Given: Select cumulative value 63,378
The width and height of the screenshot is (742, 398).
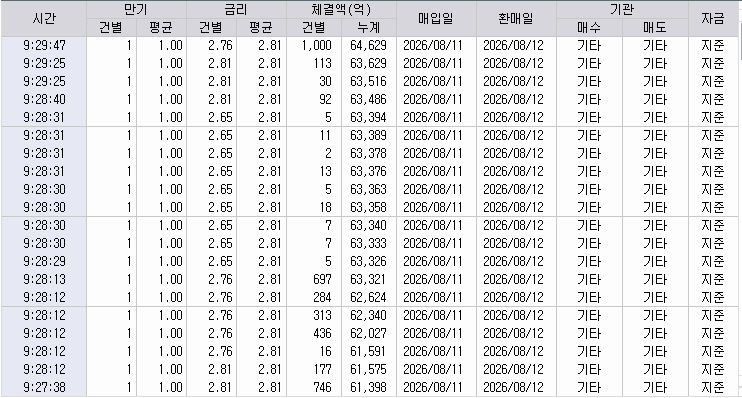Looking at the screenshot, I should [368, 153].
